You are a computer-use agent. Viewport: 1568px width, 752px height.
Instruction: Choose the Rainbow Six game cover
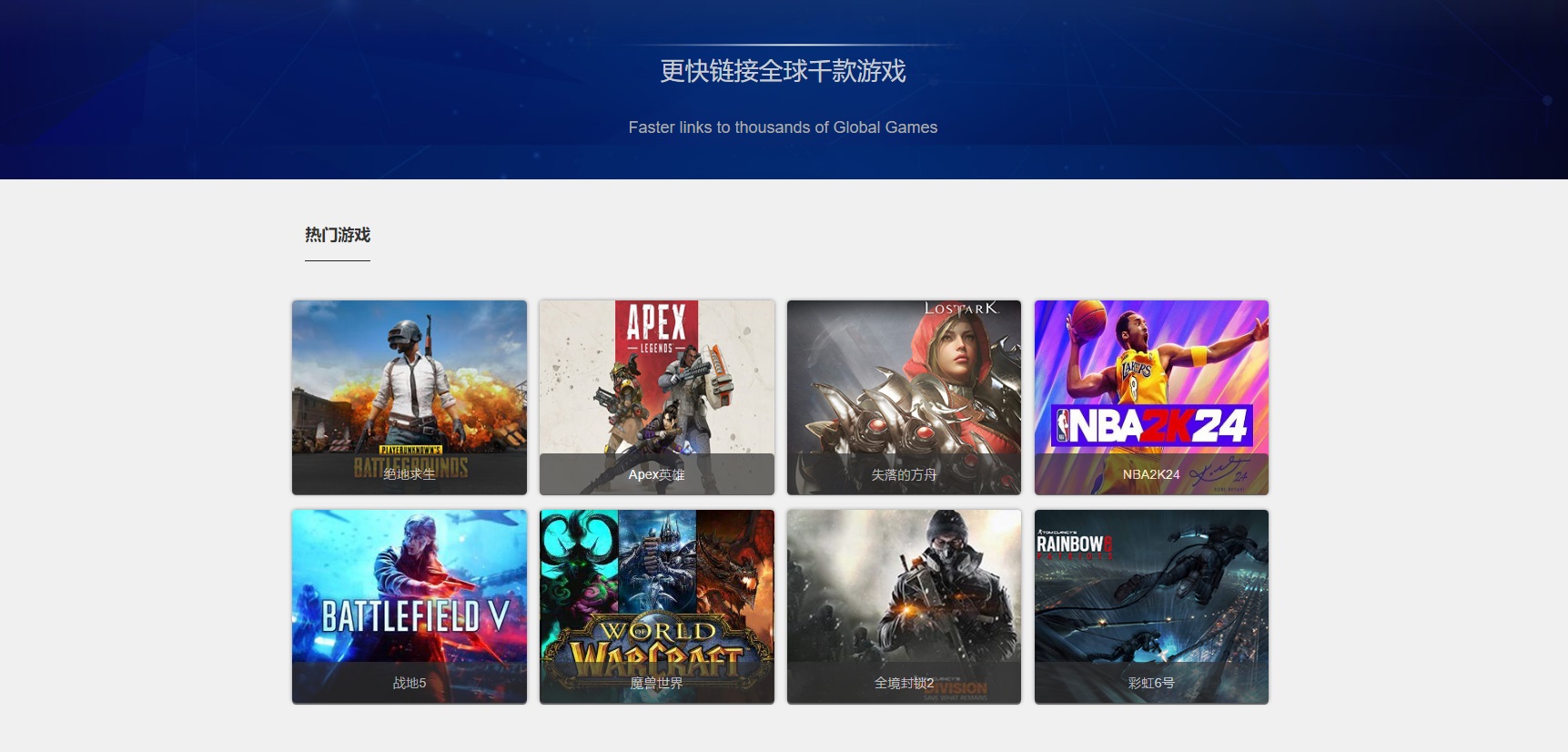click(1151, 606)
